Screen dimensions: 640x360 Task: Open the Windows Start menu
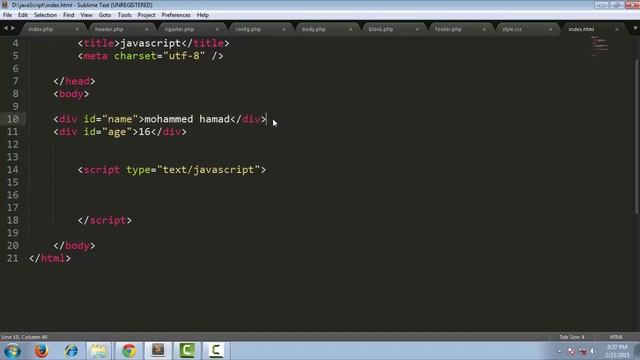pyautogui.click(x=12, y=351)
